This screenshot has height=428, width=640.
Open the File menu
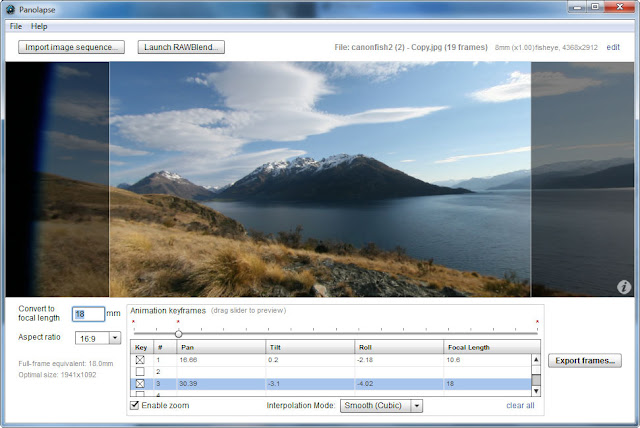pos(16,27)
